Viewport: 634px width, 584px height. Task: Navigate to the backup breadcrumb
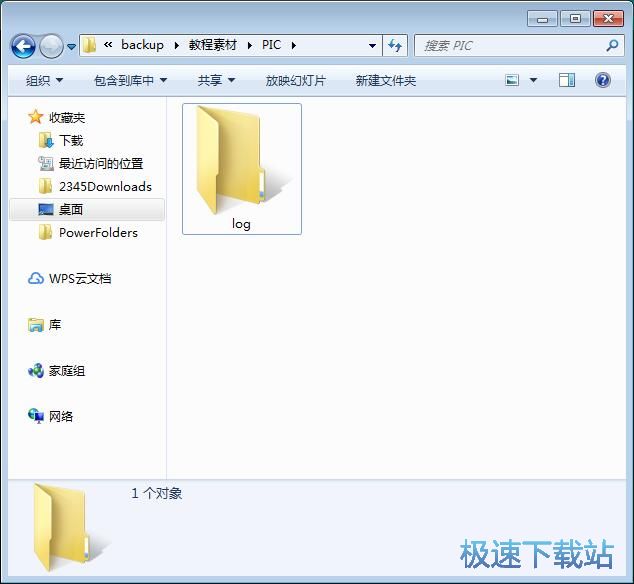click(142, 45)
